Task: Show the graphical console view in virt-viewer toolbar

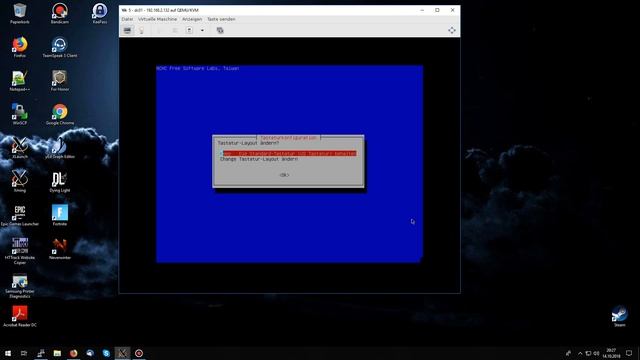Action: point(128,30)
